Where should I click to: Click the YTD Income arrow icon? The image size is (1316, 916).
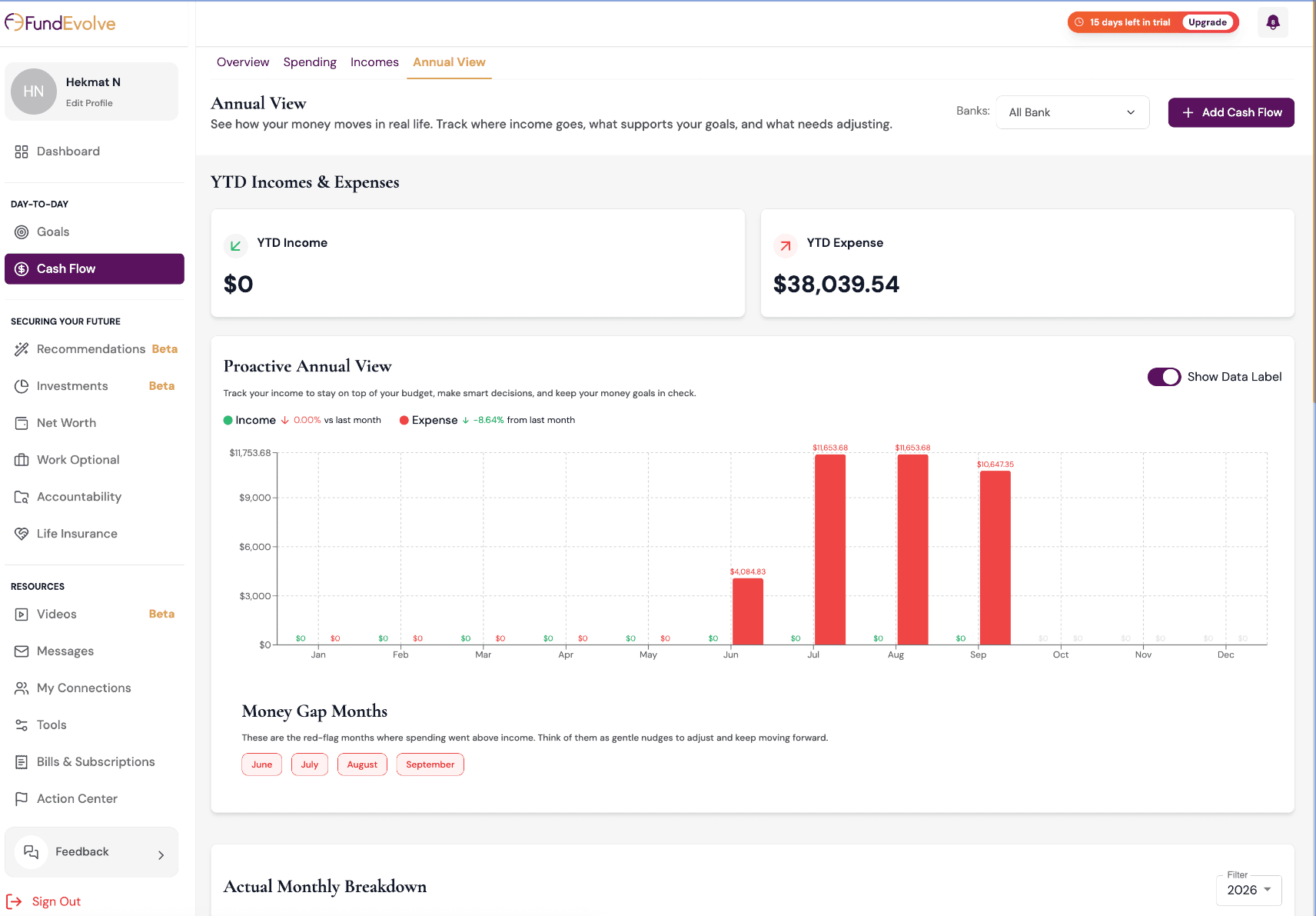[x=236, y=246]
